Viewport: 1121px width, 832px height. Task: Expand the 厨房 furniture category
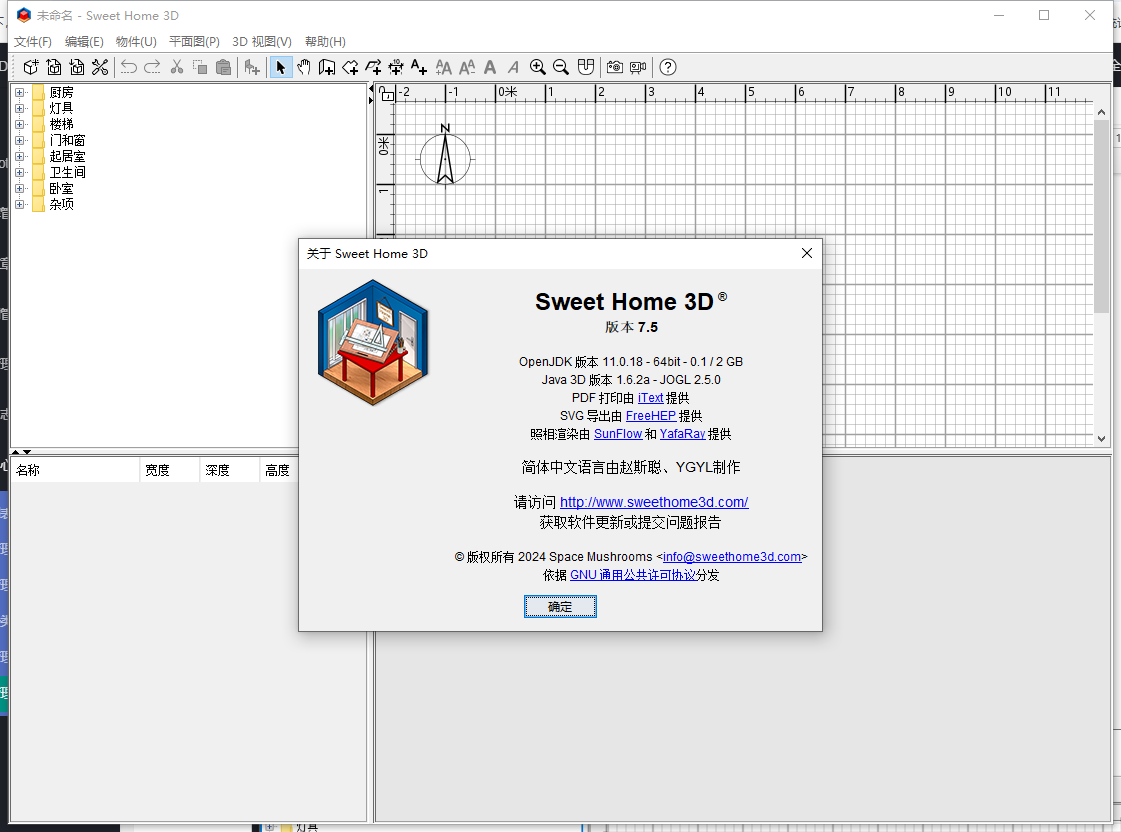pyautogui.click(x=19, y=92)
